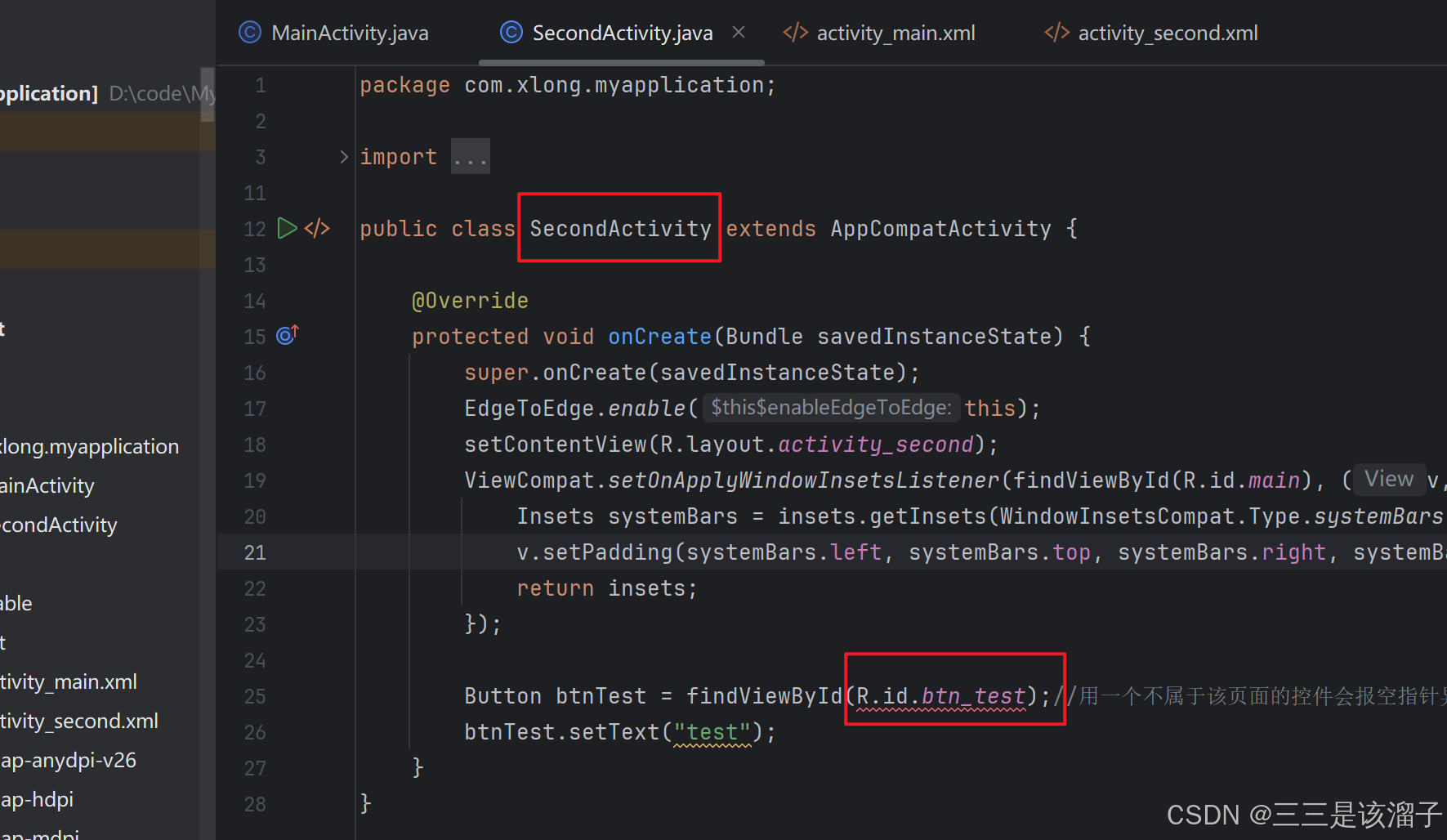Viewport: 1447px width, 840px height.
Task: Click the override method gutter icon on line 15
Action: tap(288, 335)
